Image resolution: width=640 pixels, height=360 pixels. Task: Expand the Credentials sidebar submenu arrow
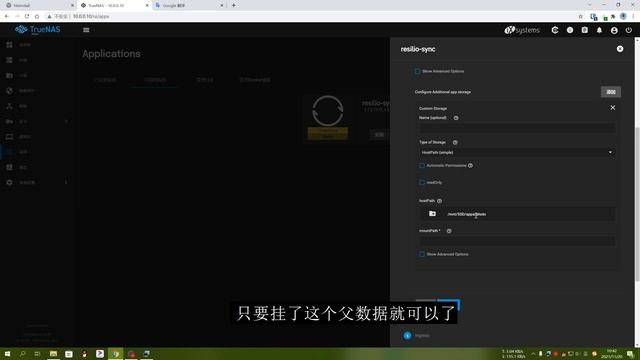pyautogui.click(x=66, y=121)
